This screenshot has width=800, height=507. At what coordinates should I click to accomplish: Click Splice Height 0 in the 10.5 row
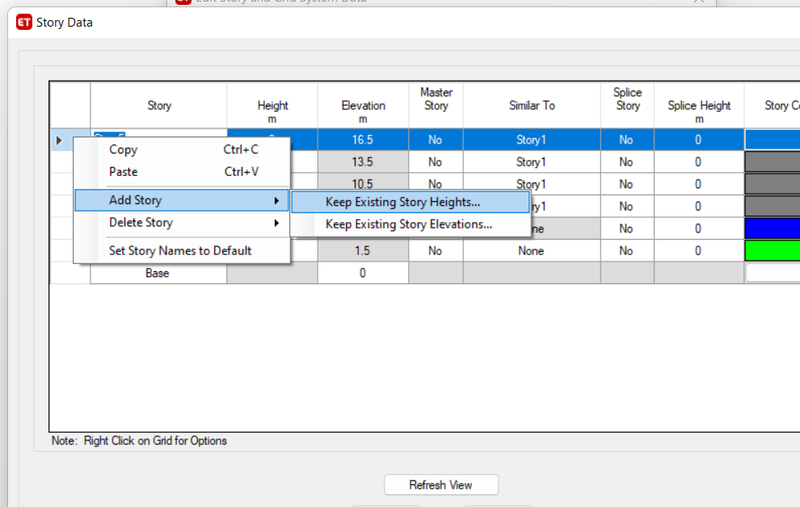[699, 184]
